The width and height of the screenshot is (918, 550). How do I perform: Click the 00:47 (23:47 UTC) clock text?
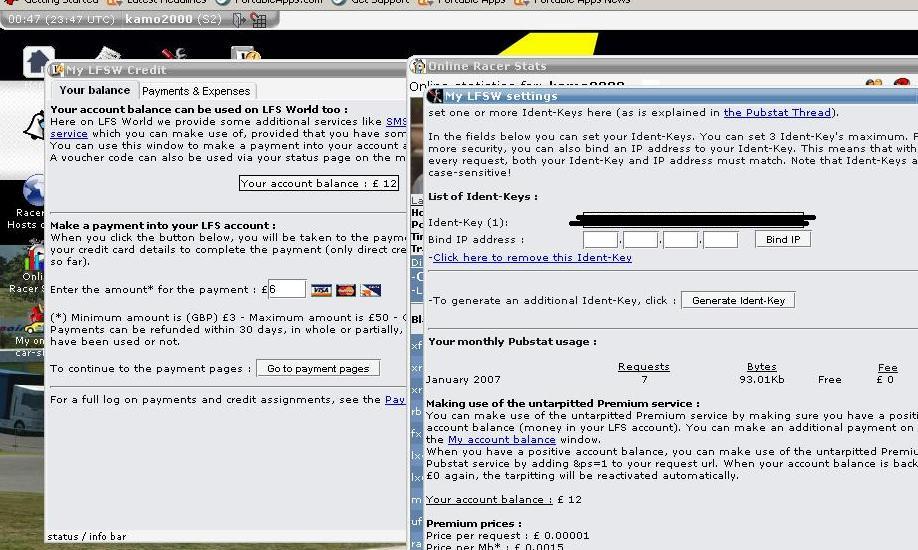pyautogui.click(x=61, y=19)
